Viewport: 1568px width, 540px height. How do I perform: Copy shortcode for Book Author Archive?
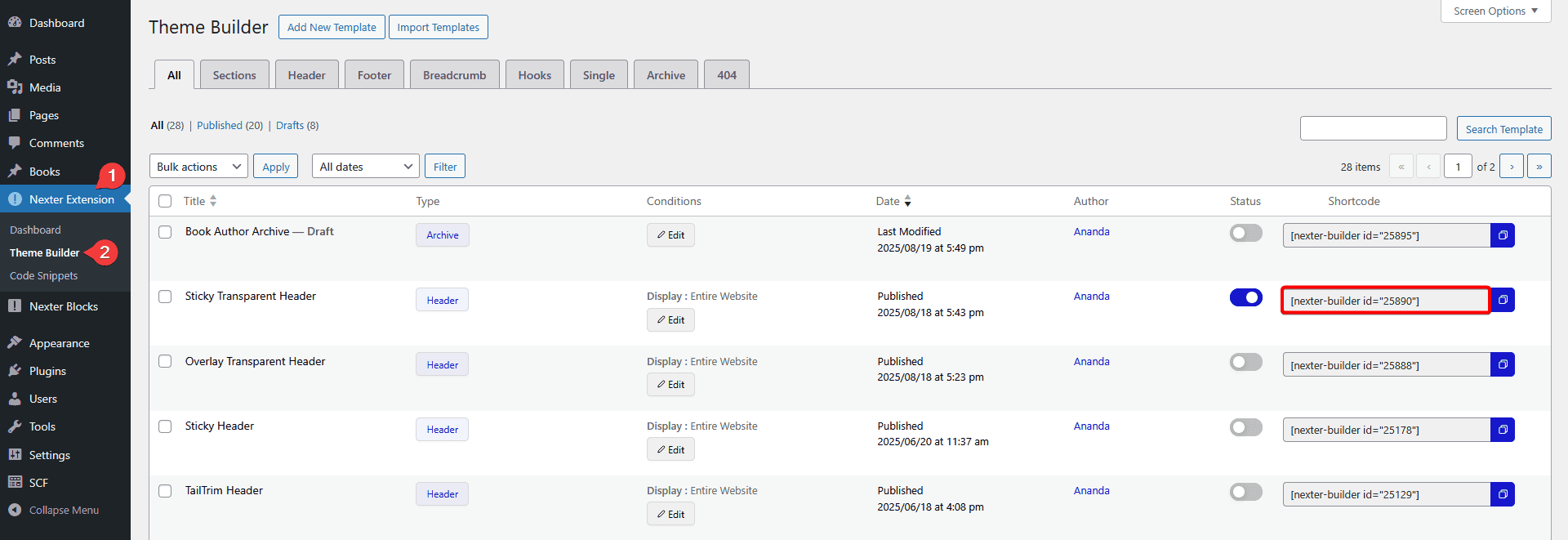tap(1503, 235)
